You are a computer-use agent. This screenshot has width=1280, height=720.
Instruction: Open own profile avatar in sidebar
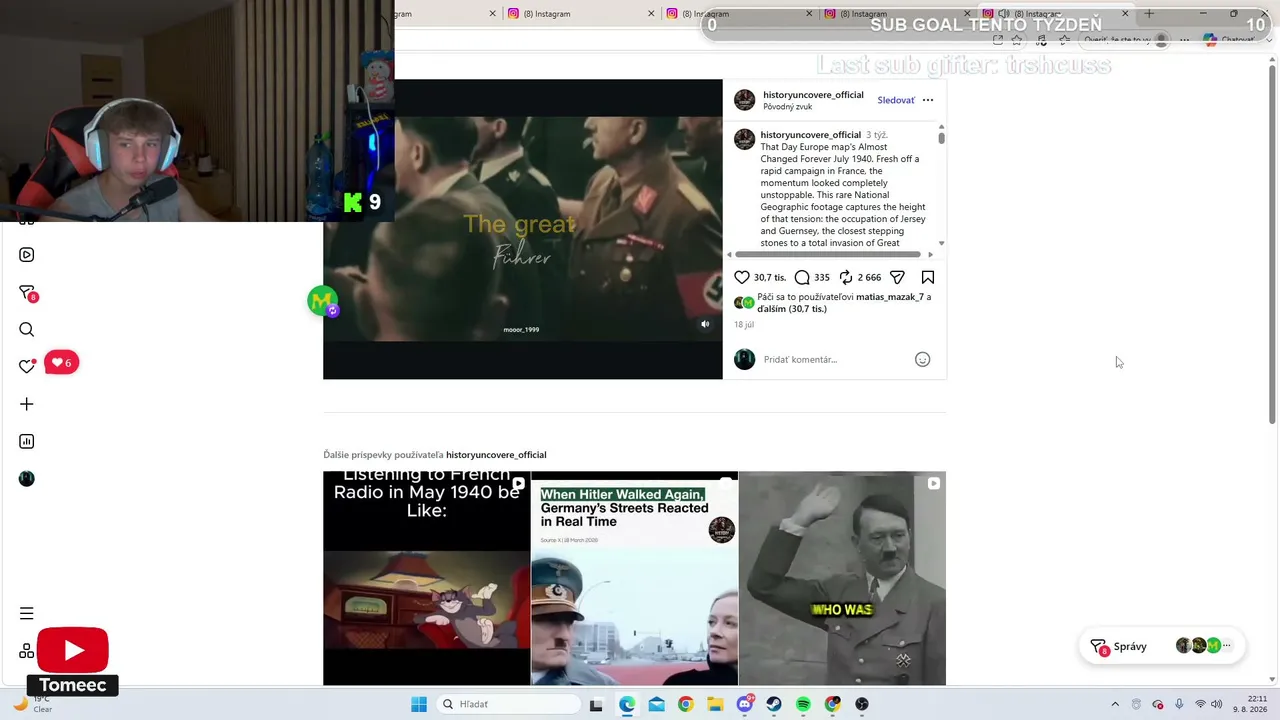point(27,479)
